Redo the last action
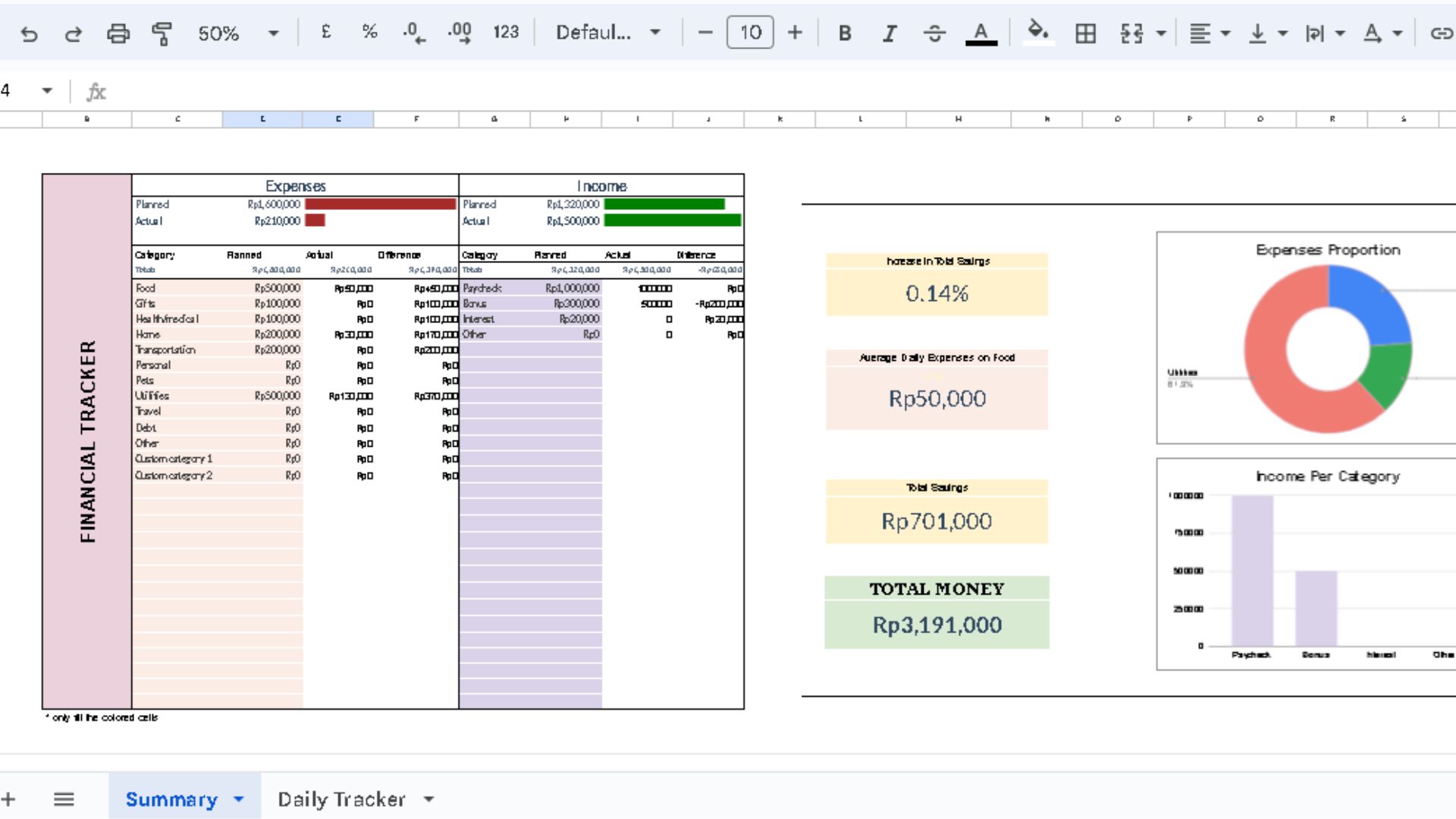 (x=74, y=33)
